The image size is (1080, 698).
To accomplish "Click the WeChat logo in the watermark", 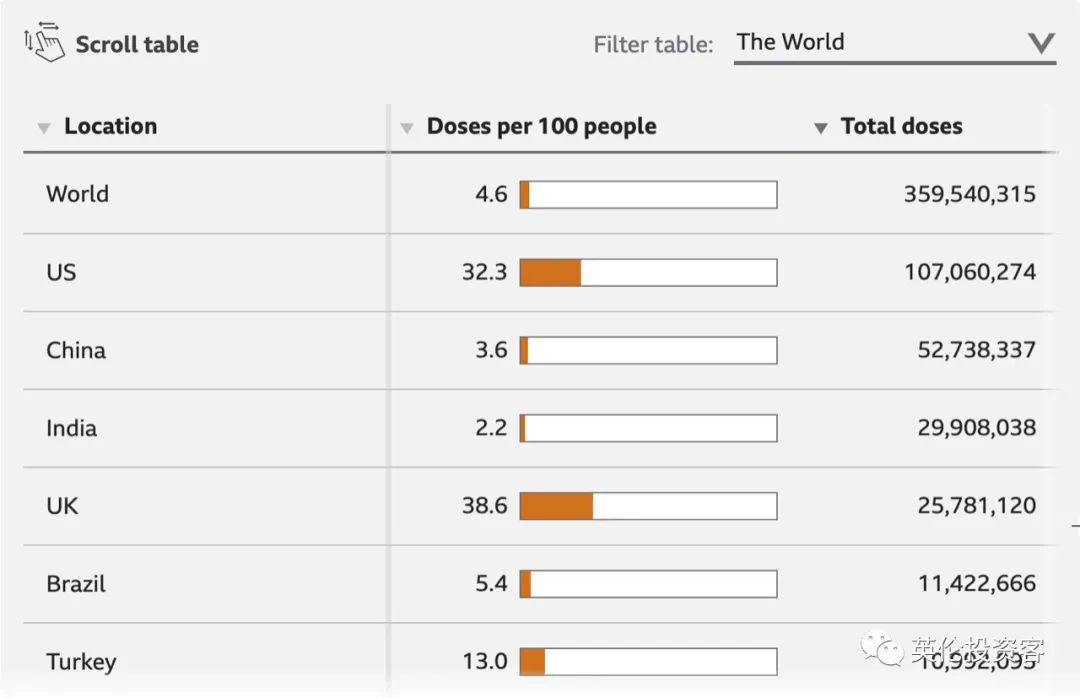I will coord(882,648).
